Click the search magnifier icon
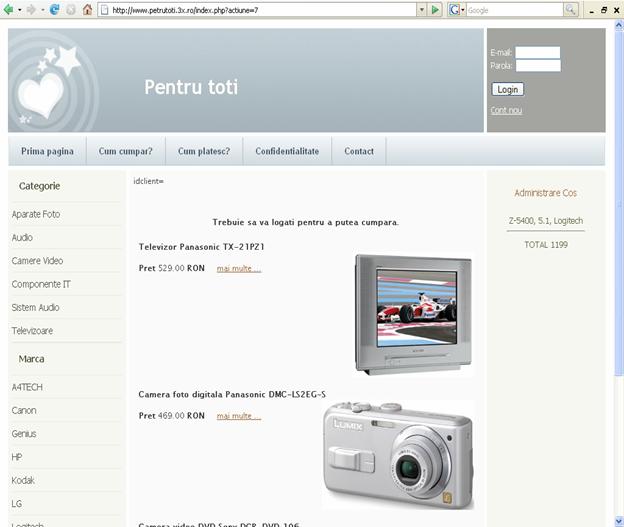The width and height of the screenshot is (624, 527). [570, 10]
